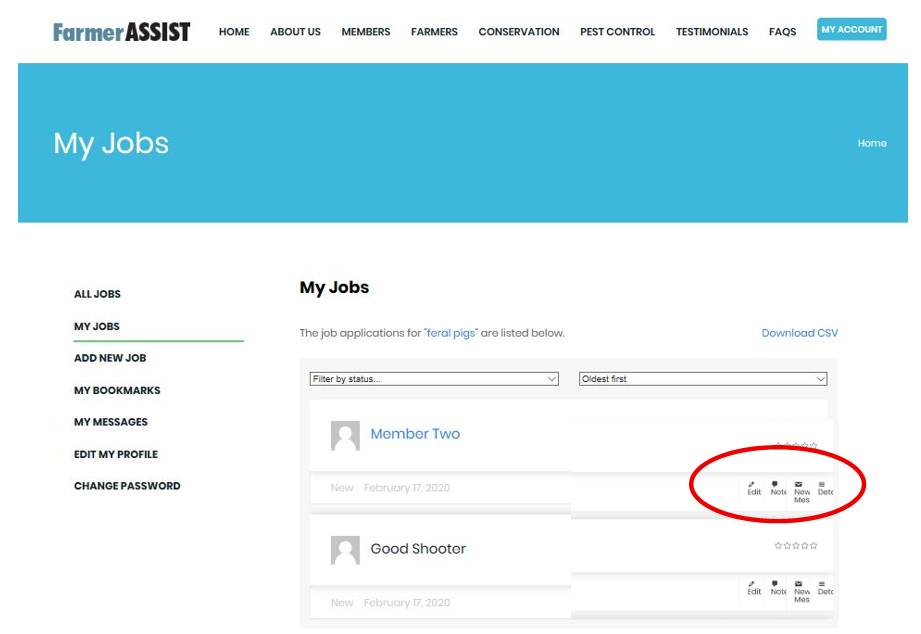Open the Pest Control menu item

(x=617, y=32)
